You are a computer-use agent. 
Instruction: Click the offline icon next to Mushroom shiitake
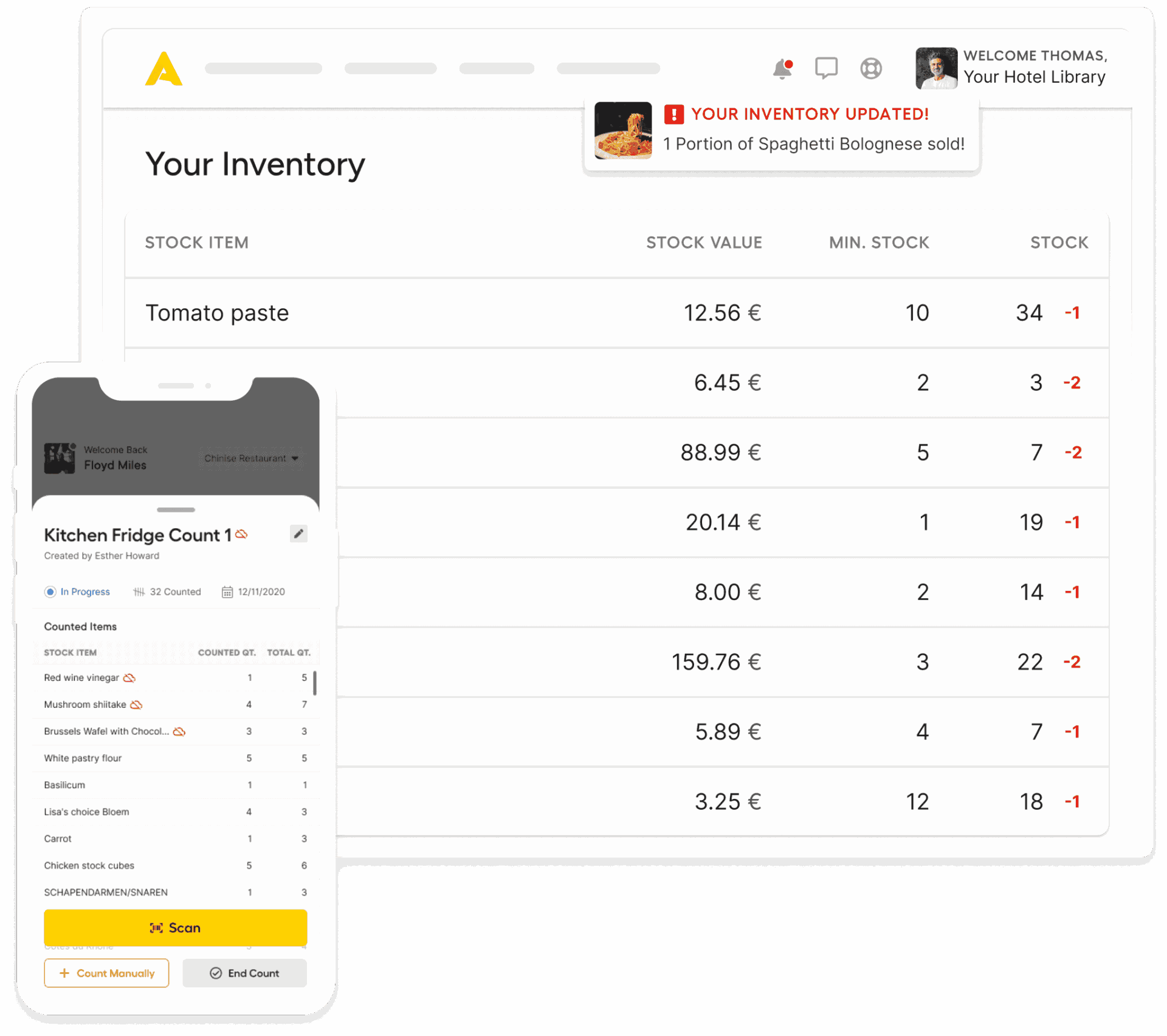click(136, 704)
